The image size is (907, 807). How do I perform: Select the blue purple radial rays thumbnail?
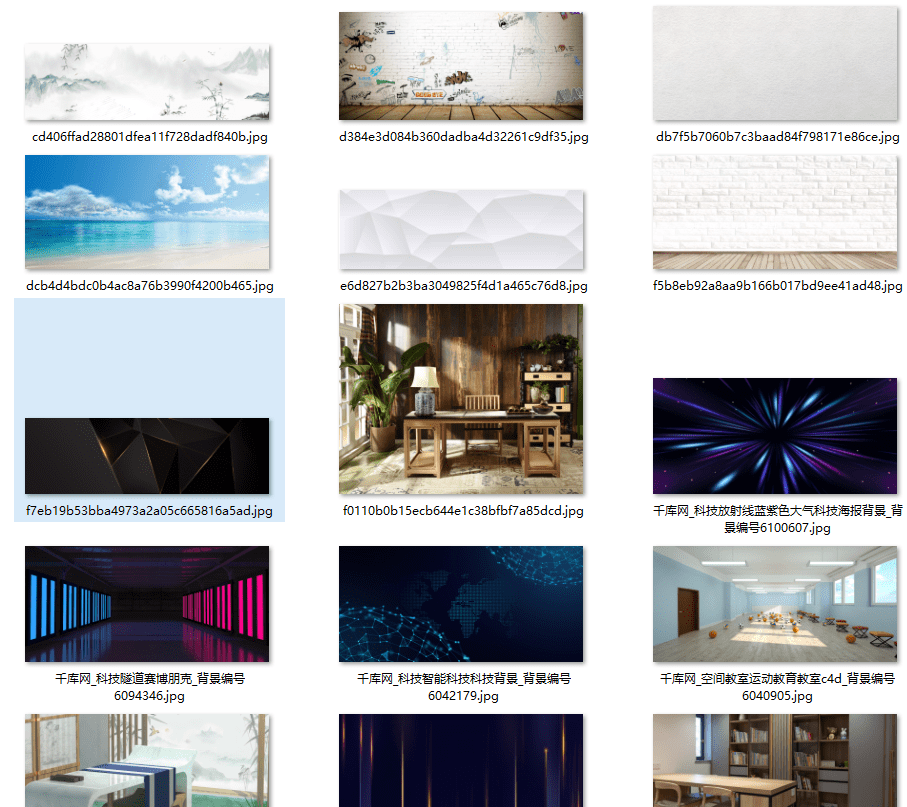(775, 436)
